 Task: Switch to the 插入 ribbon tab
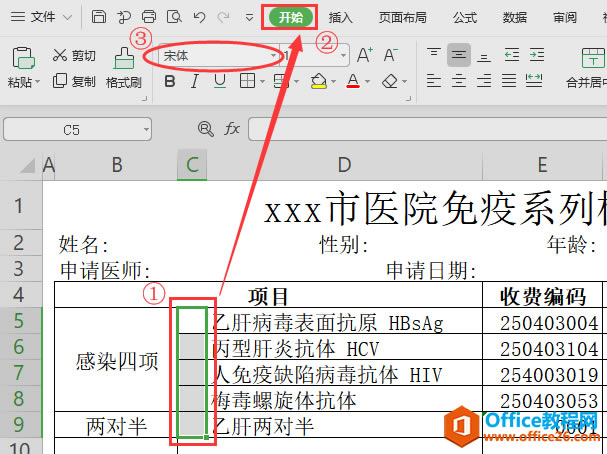tap(340, 17)
